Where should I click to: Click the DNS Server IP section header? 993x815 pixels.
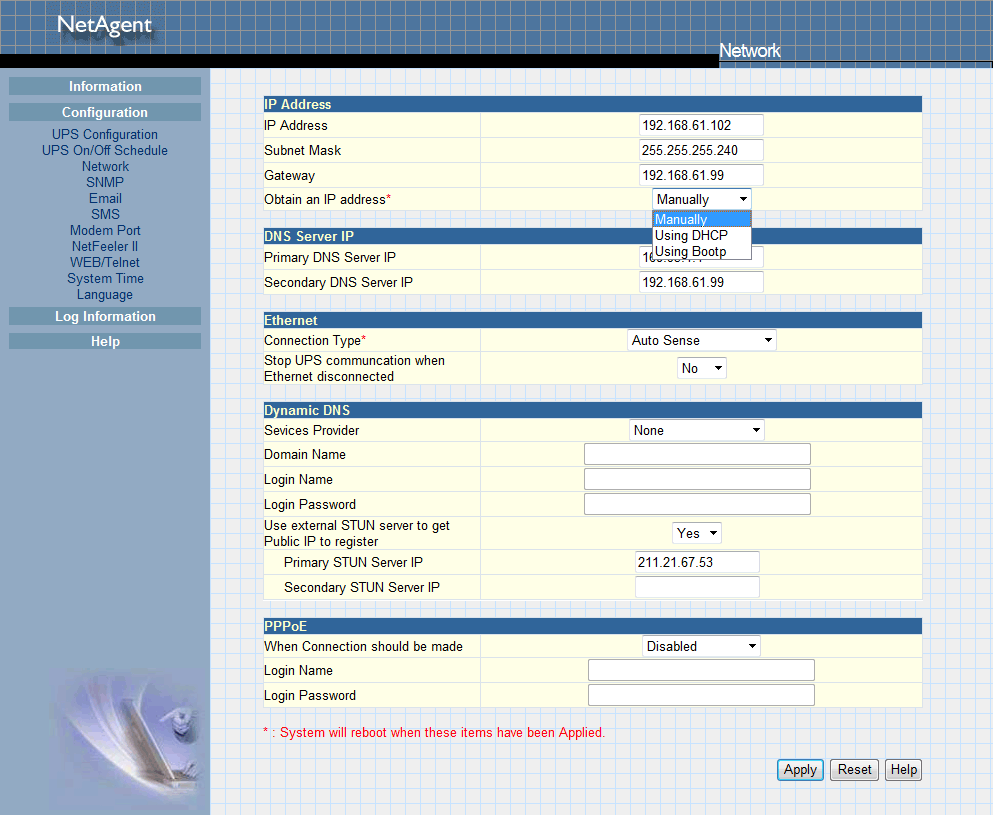pyautogui.click(x=593, y=236)
